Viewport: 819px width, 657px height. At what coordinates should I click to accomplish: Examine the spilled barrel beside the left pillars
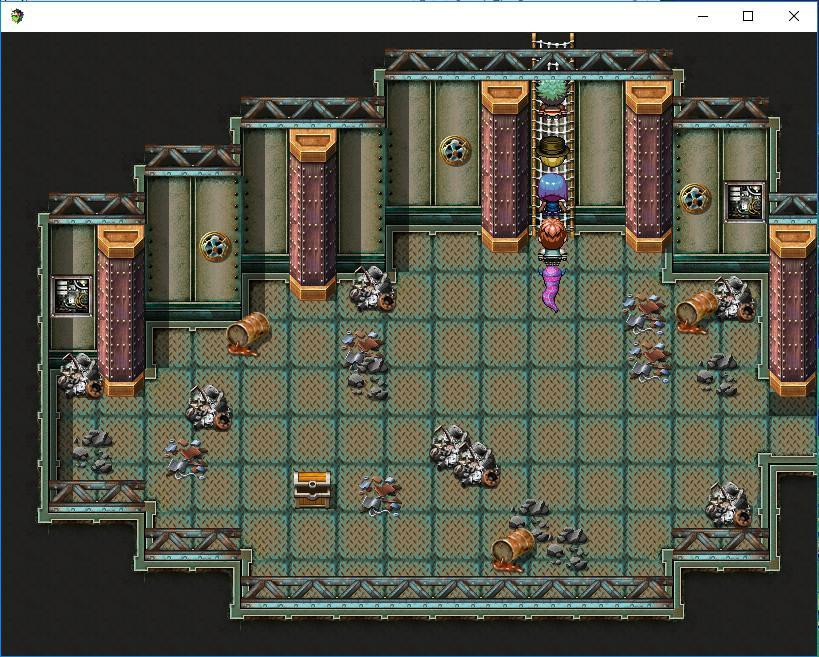point(248,334)
